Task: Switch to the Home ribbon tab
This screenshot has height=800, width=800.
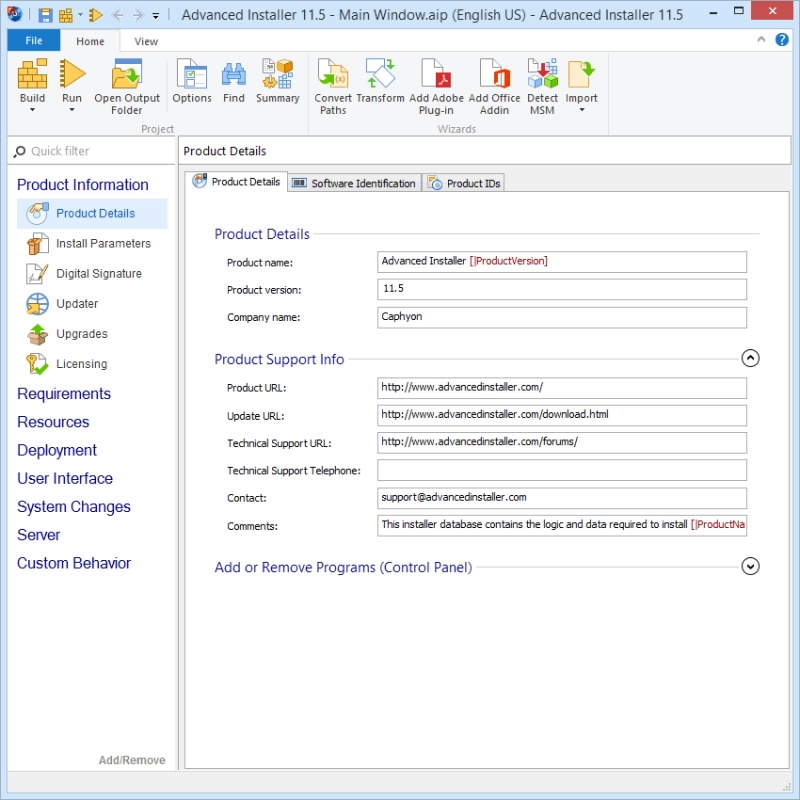Action: 90,41
